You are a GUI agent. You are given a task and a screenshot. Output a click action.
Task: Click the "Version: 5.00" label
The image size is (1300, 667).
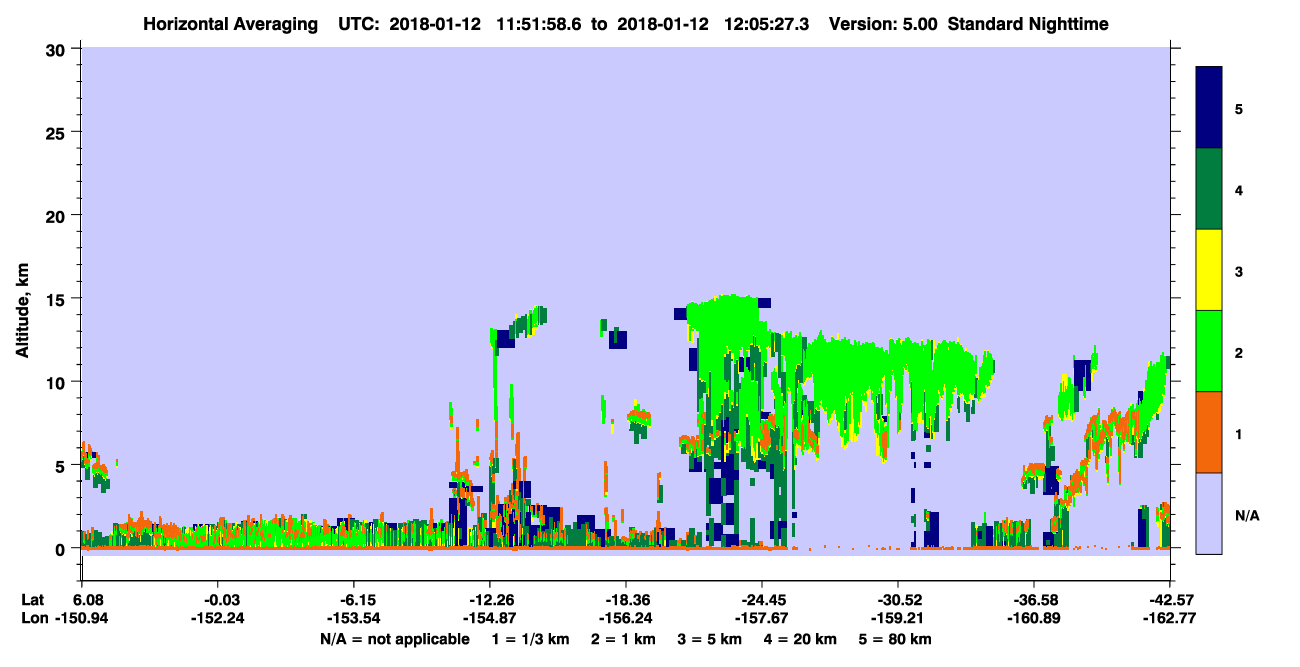[878, 23]
